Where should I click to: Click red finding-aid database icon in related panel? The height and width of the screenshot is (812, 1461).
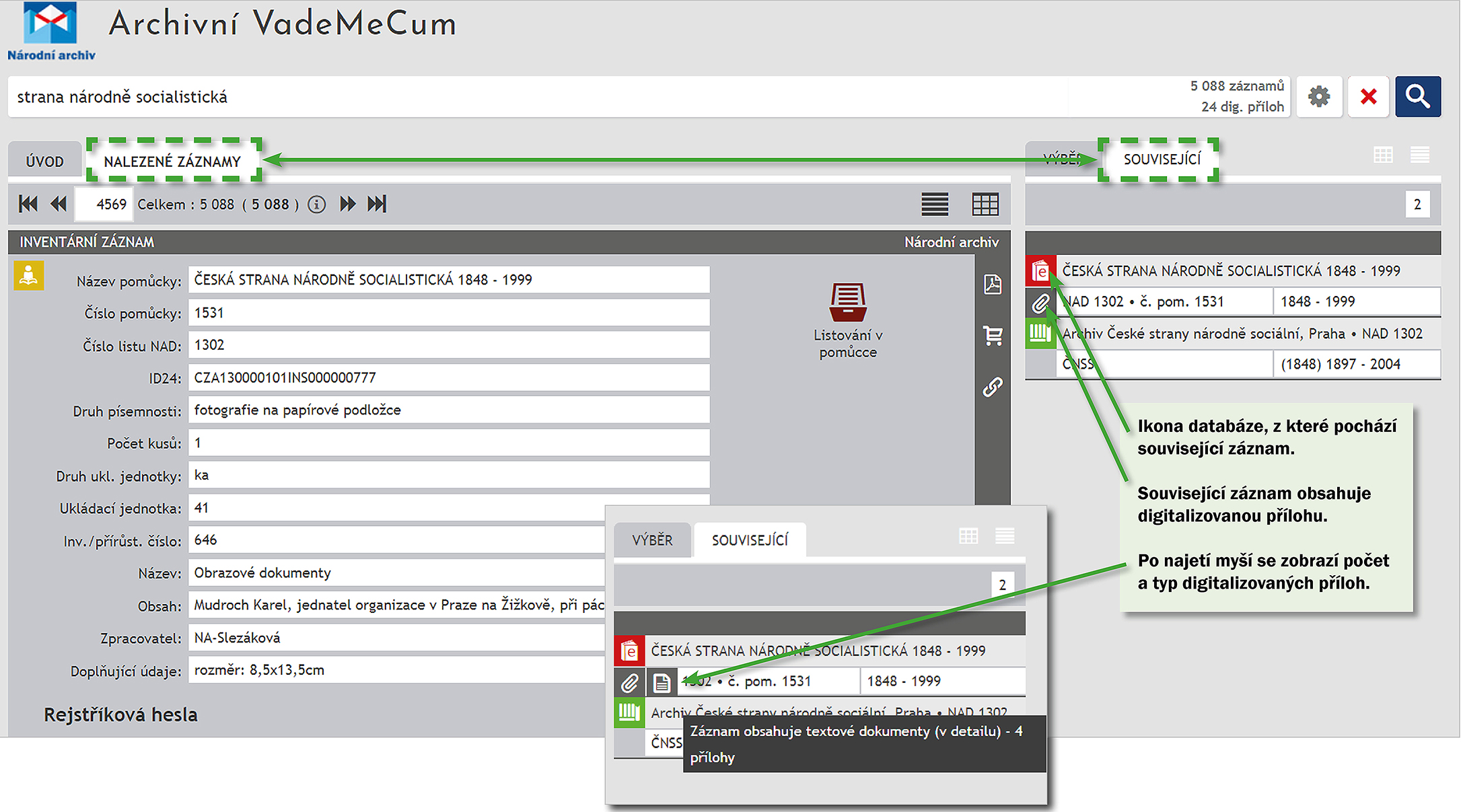tap(1040, 271)
